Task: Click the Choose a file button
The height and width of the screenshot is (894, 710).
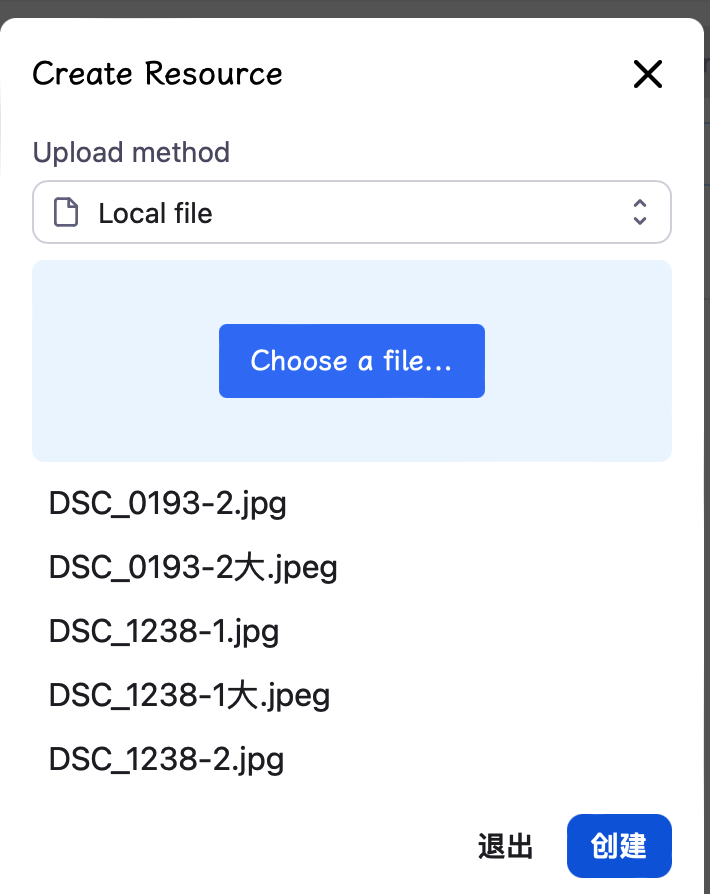Action: click(352, 361)
